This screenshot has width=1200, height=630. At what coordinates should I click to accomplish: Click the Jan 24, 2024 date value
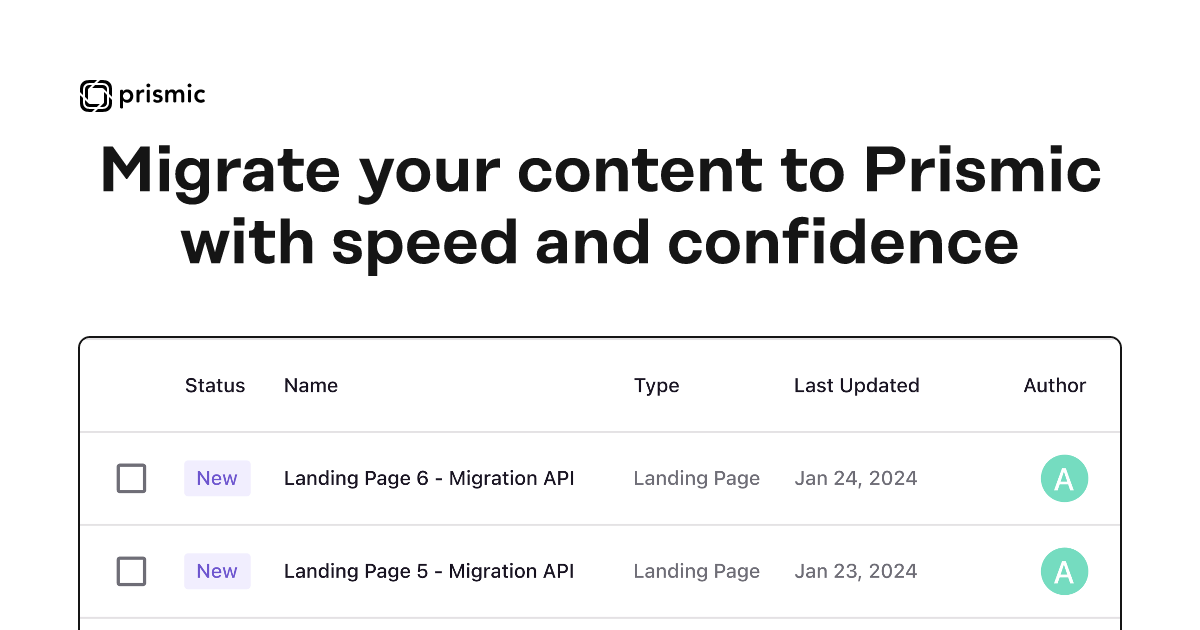point(856,478)
